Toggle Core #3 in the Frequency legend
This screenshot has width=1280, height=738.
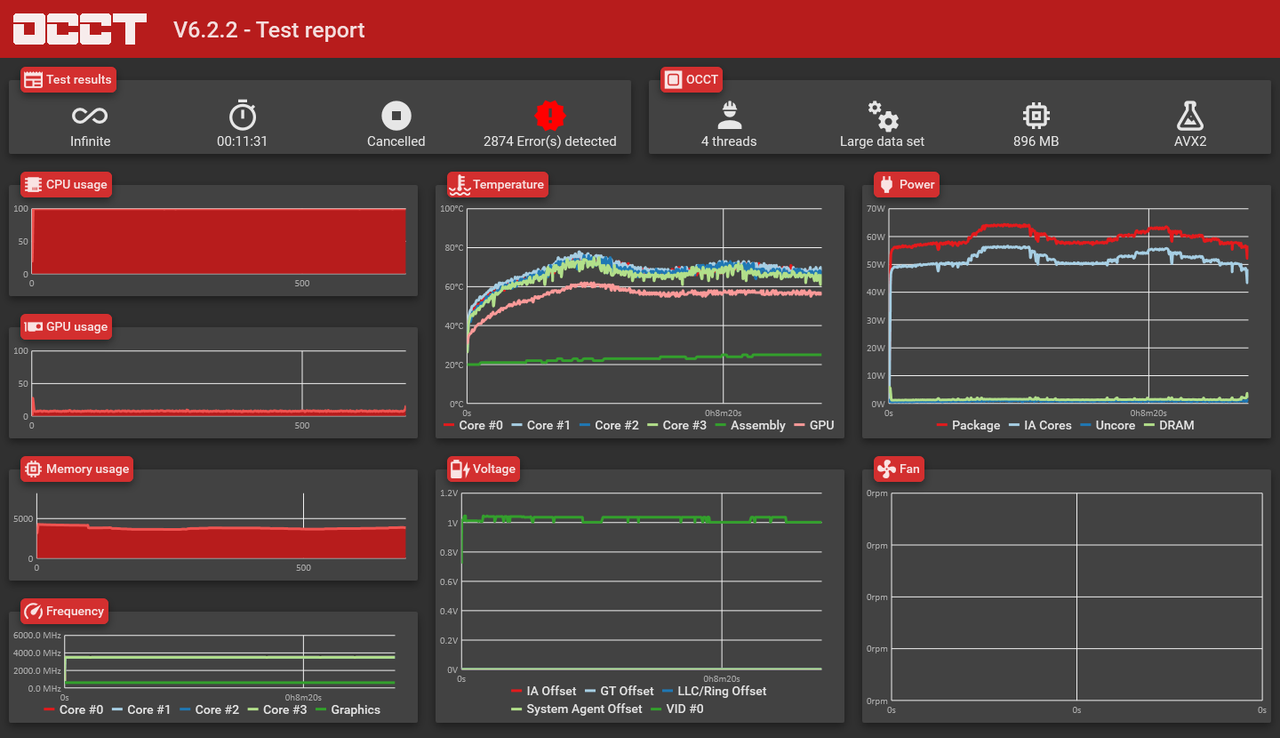tap(277, 709)
